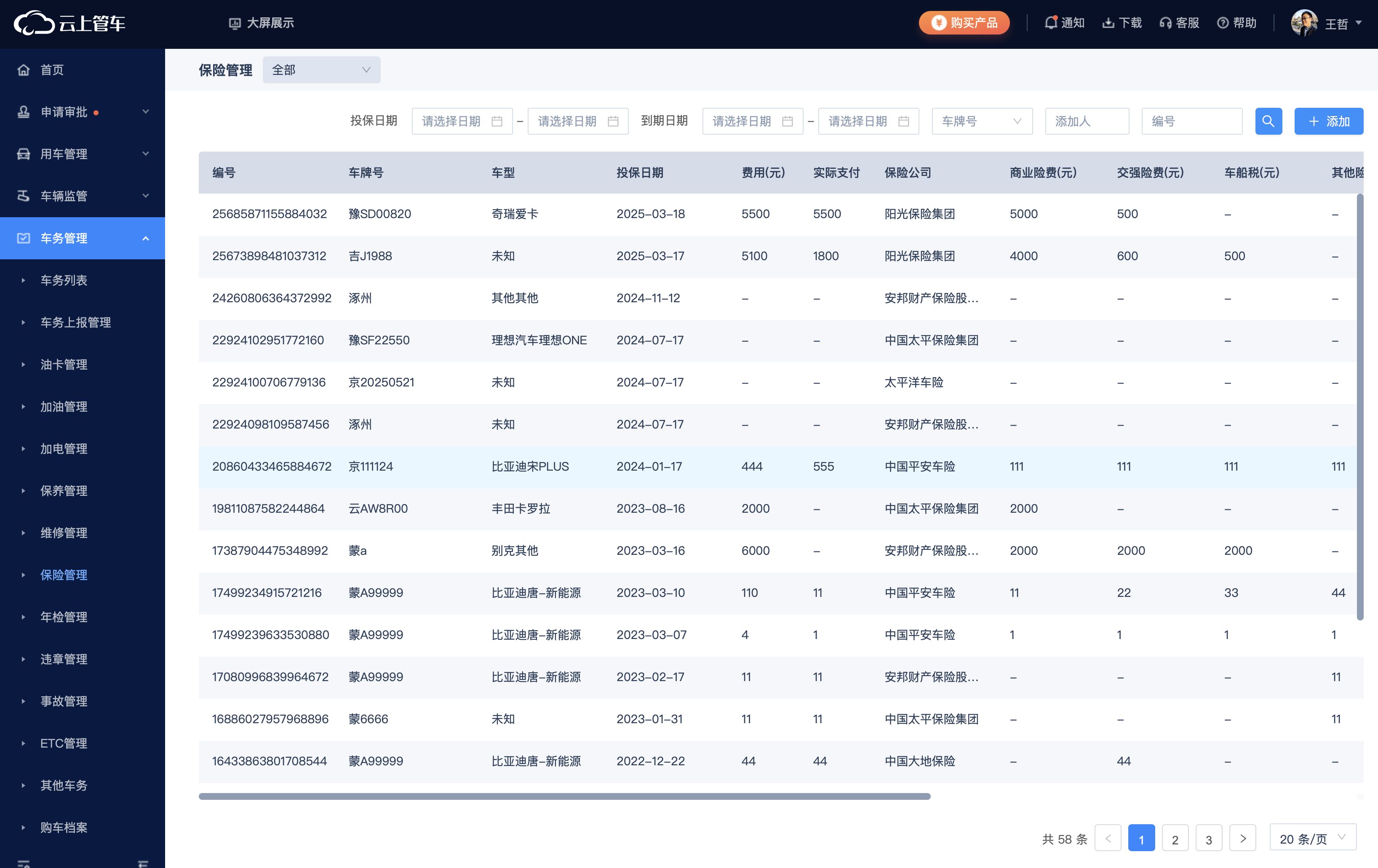Viewport: 1378px width, 868px height.
Task: Select 年检管理 in the sidebar
Action: [x=64, y=617]
